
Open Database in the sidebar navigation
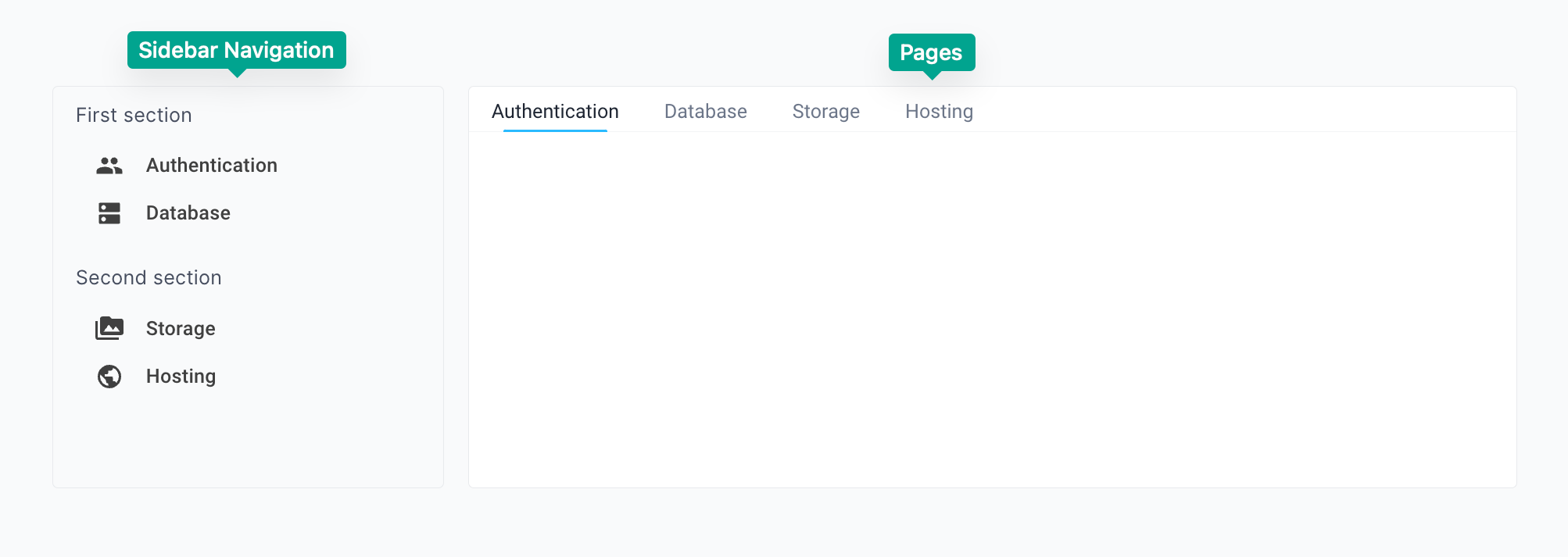coord(188,213)
